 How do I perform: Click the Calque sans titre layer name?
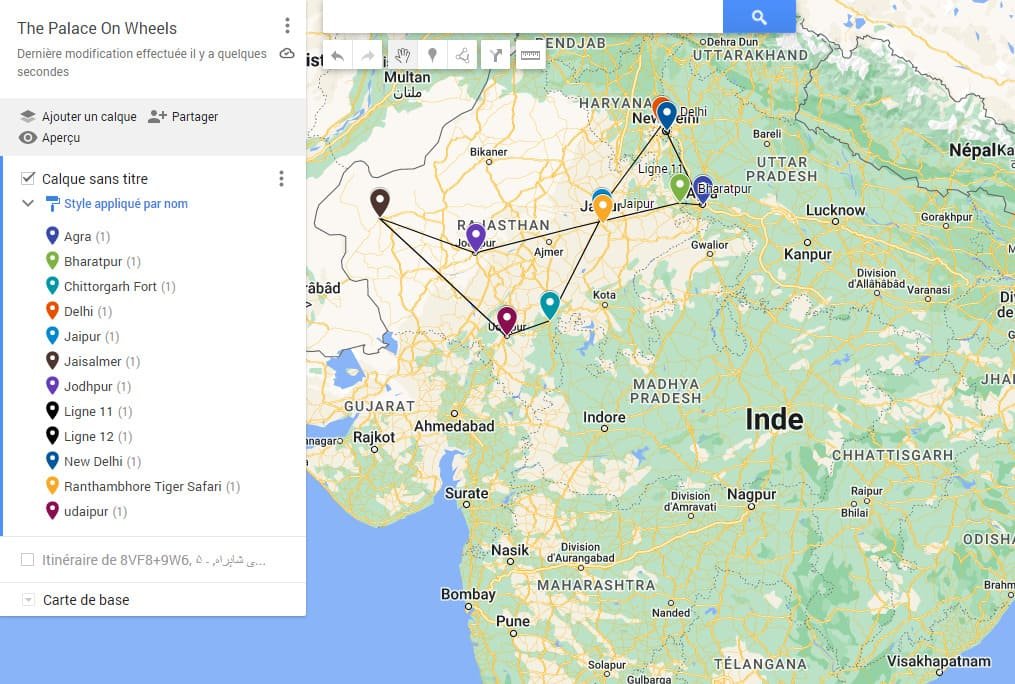(95, 179)
